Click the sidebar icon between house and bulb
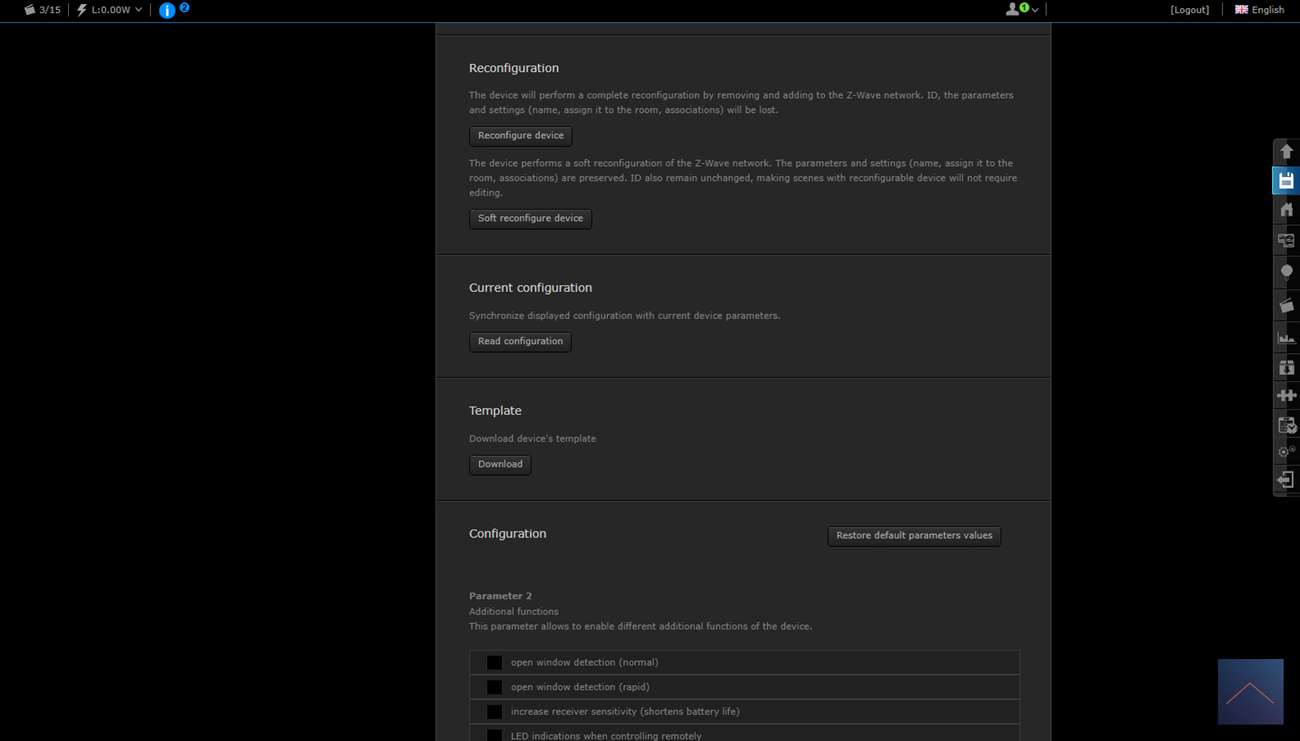1300x741 pixels. click(x=1286, y=241)
